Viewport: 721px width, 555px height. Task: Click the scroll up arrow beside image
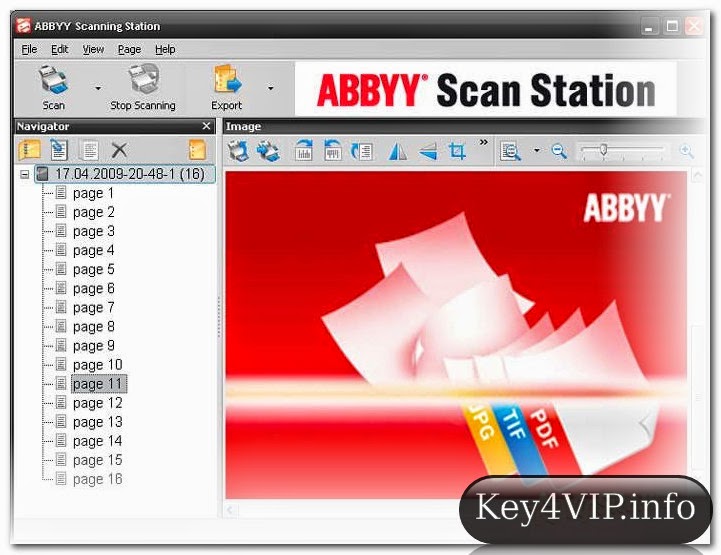tap(698, 175)
